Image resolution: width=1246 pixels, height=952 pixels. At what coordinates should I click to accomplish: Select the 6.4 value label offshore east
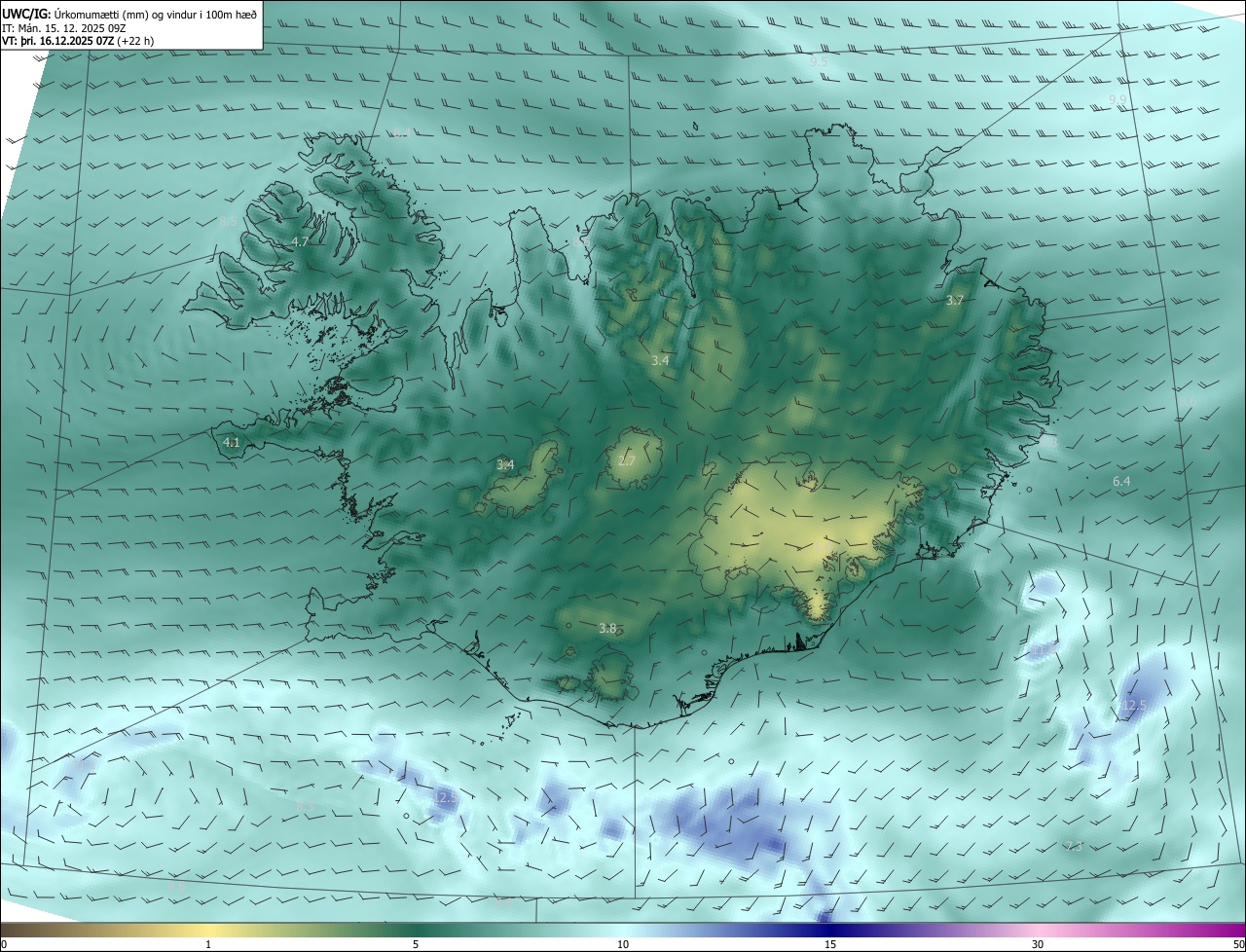coord(1121,481)
